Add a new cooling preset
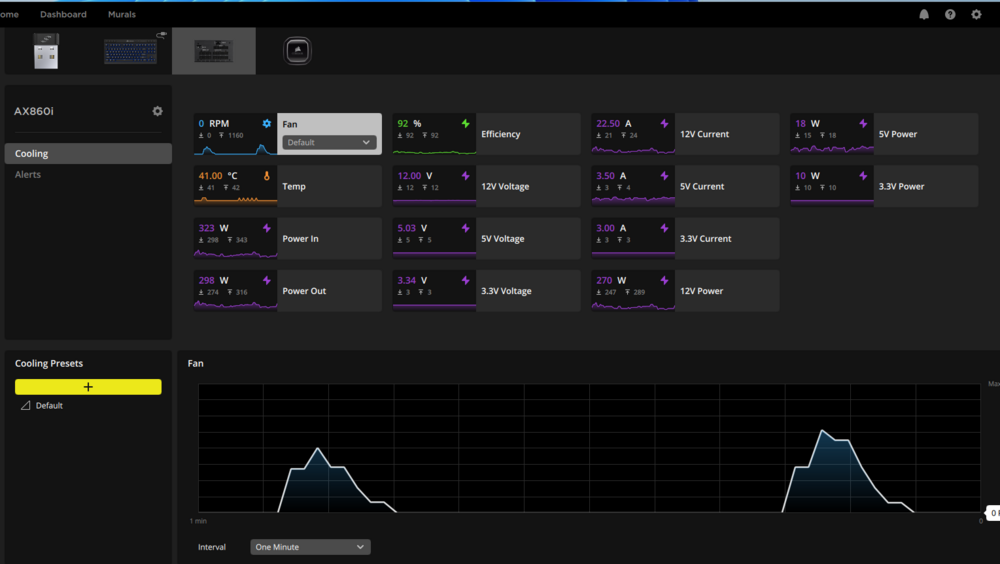The width and height of the screenshot is (1000, 564). coord(88,387)
